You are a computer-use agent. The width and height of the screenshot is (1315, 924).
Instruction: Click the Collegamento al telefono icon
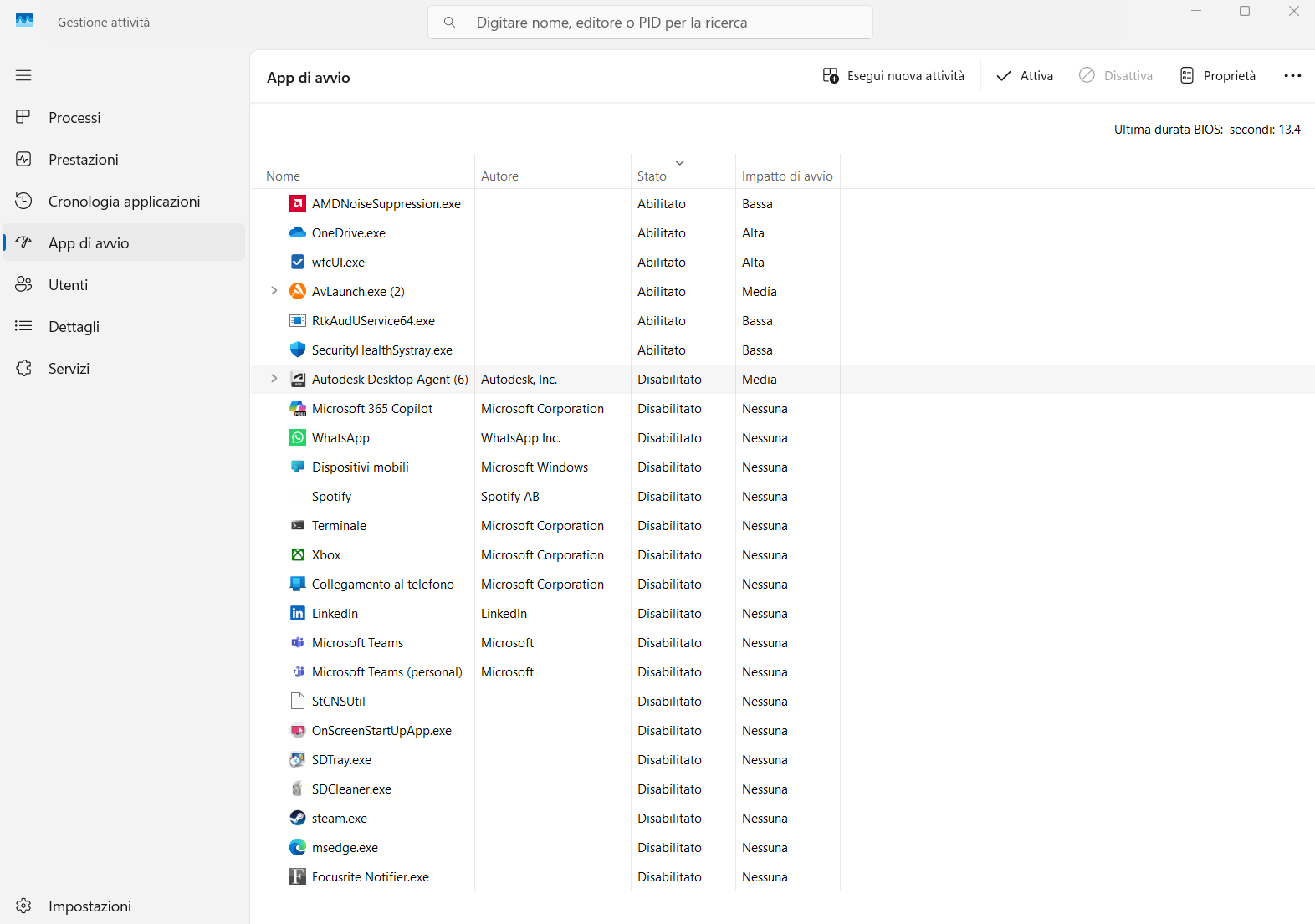298,584
